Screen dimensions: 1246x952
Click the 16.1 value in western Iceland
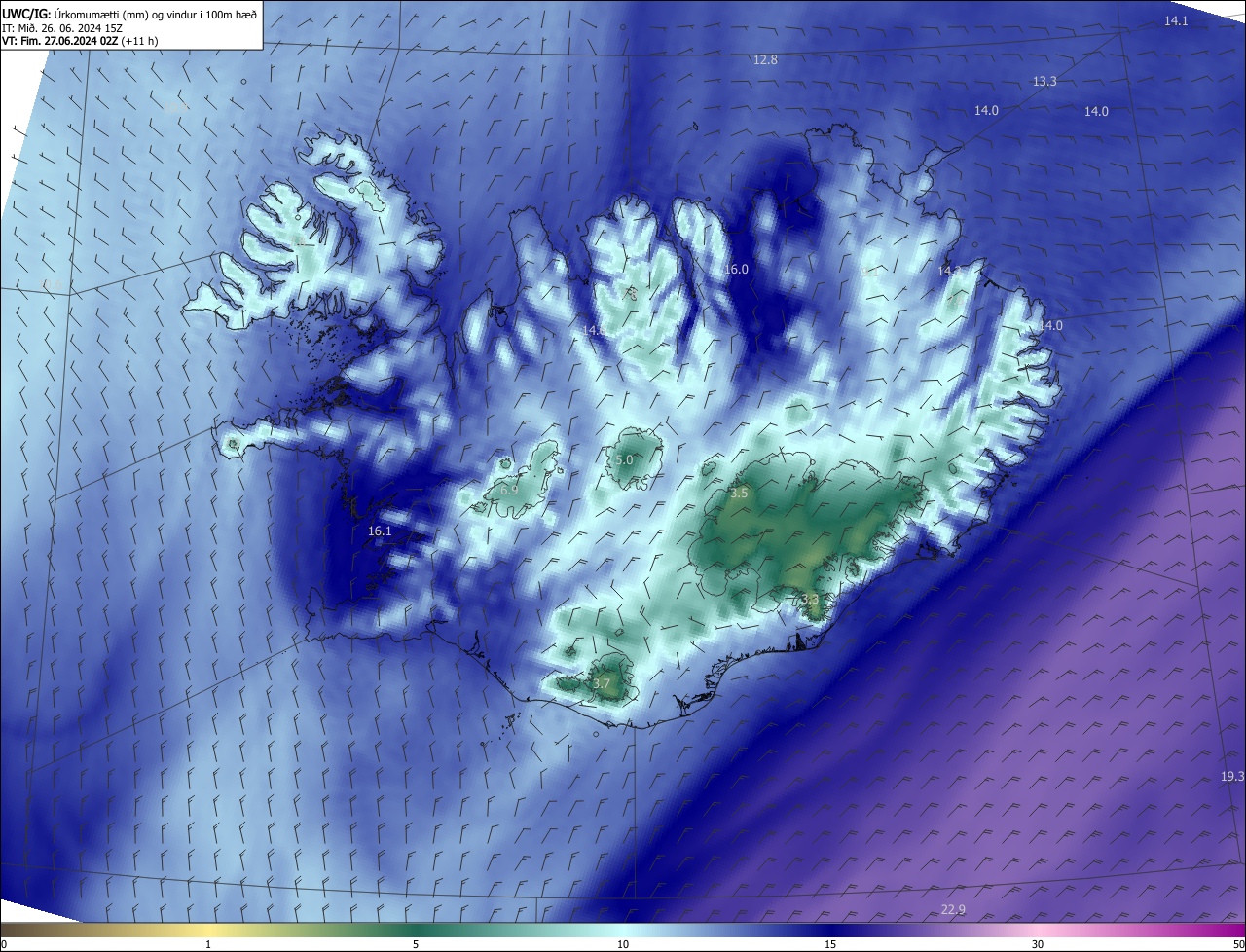380,531
